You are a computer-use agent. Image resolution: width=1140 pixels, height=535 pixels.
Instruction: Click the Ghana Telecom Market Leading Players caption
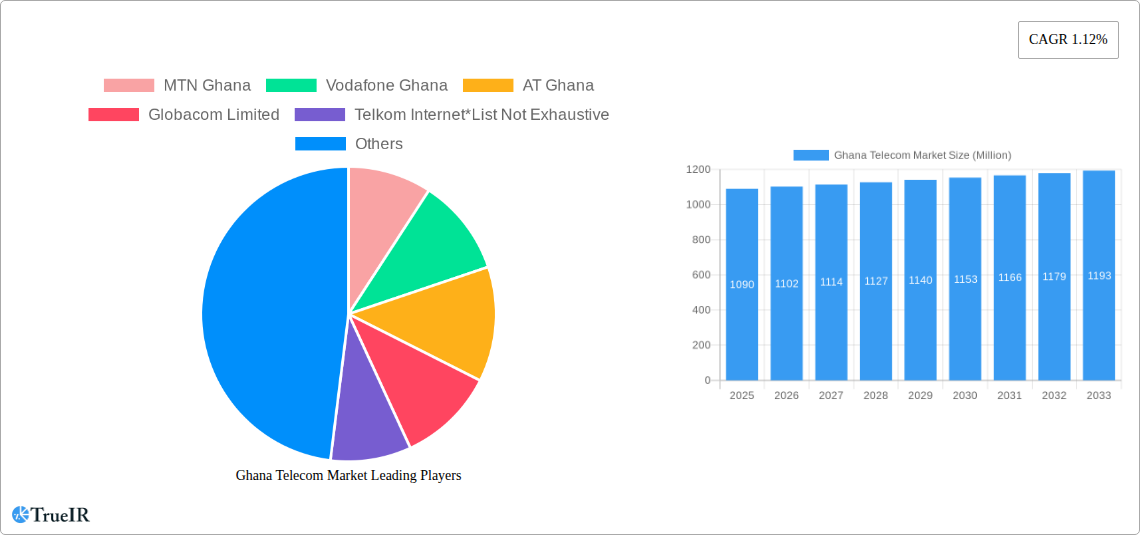[x=348, y=475]
